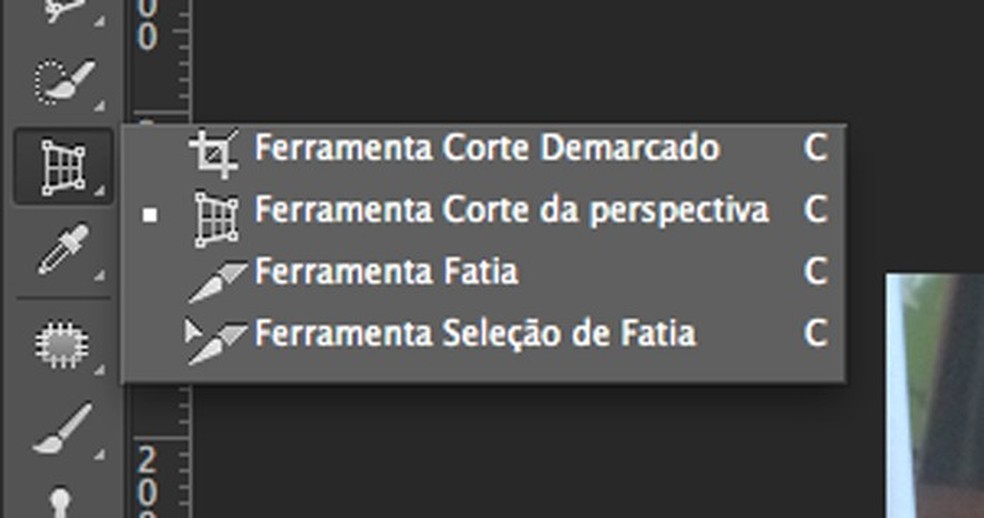Select the Quick Selection tool in toolbar
The image size is (984, 518).
pos(62,84)
